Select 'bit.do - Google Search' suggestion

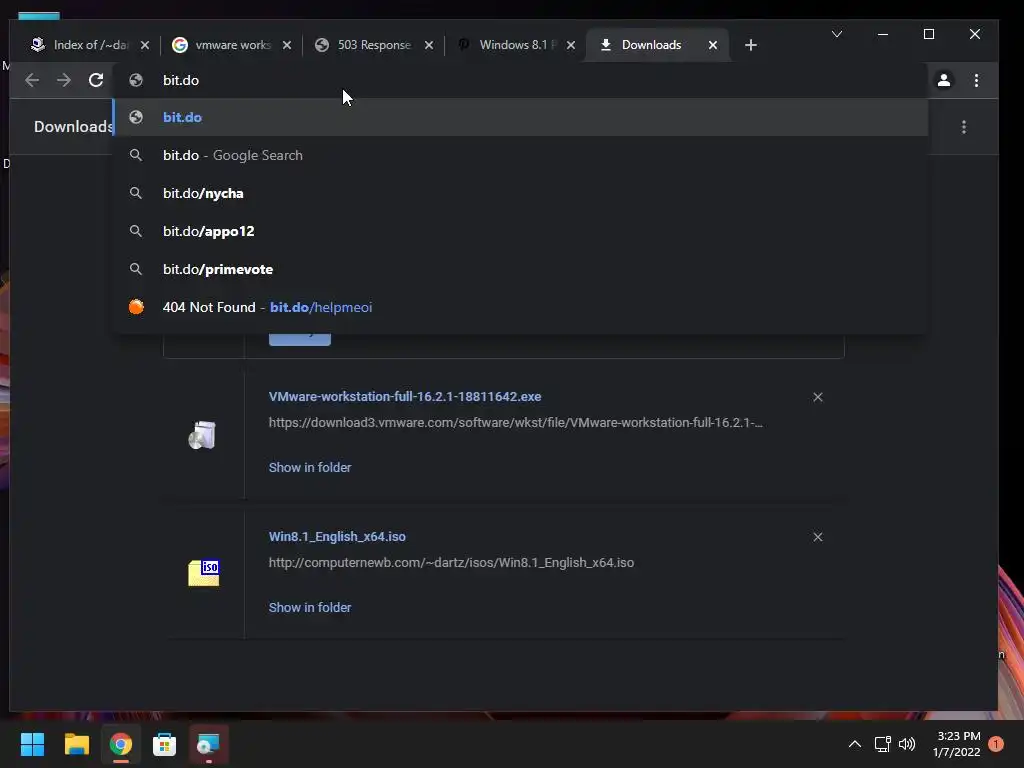[520, 155]
